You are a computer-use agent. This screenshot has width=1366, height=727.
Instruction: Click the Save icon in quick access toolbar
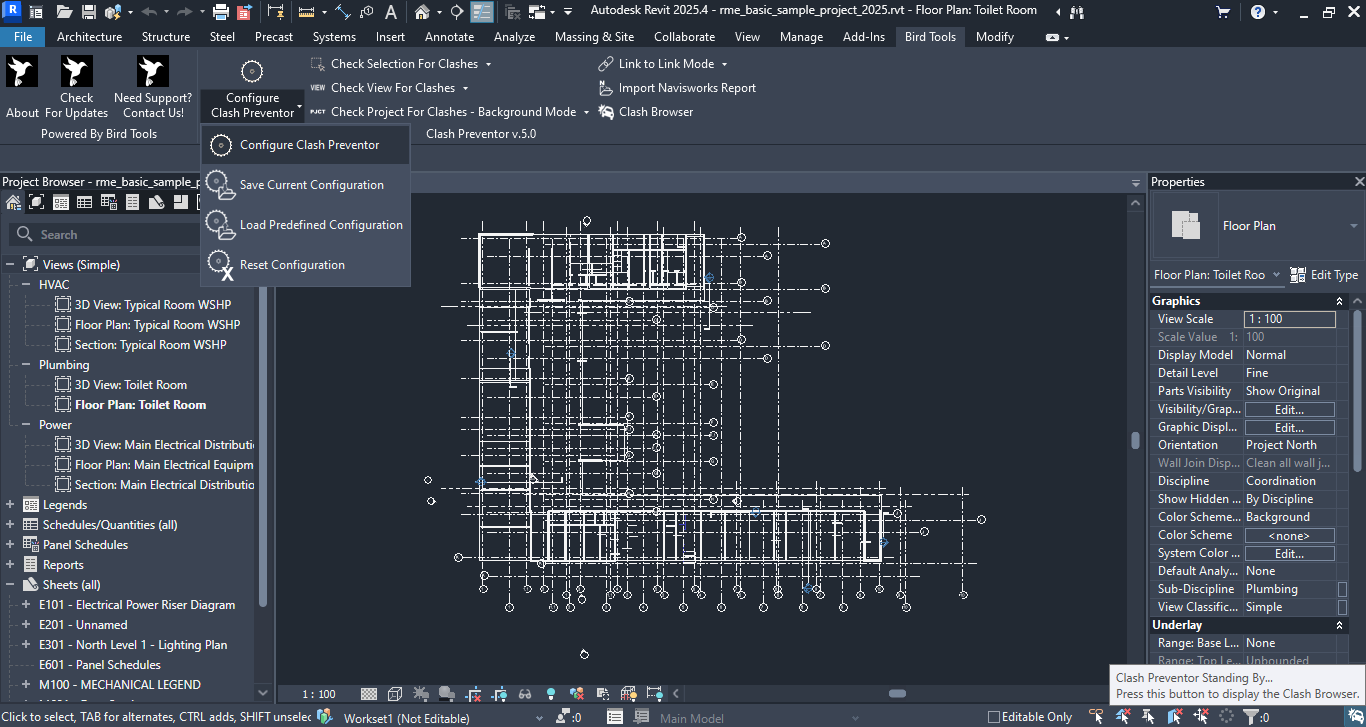pos(89,12)
